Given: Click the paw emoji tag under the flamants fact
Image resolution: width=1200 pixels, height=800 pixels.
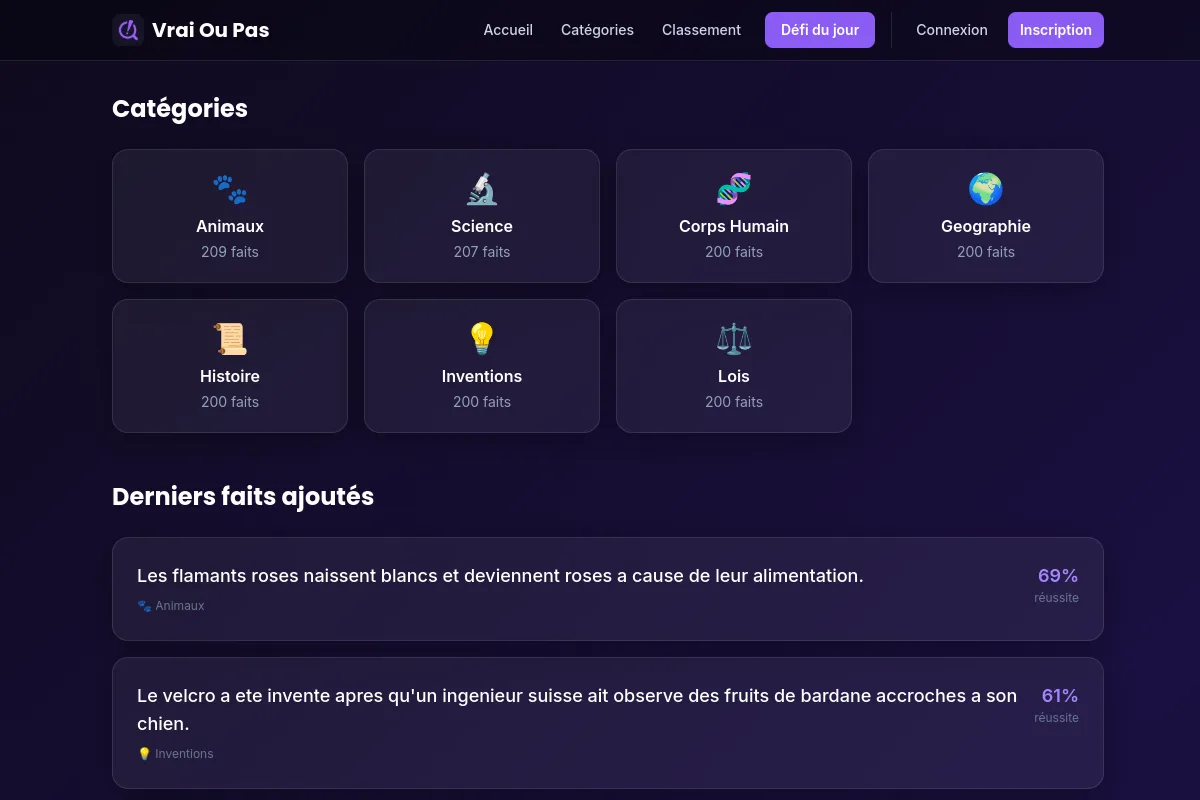Looking at the screenshot, I should pyautogui.click(x=144, y=605).
